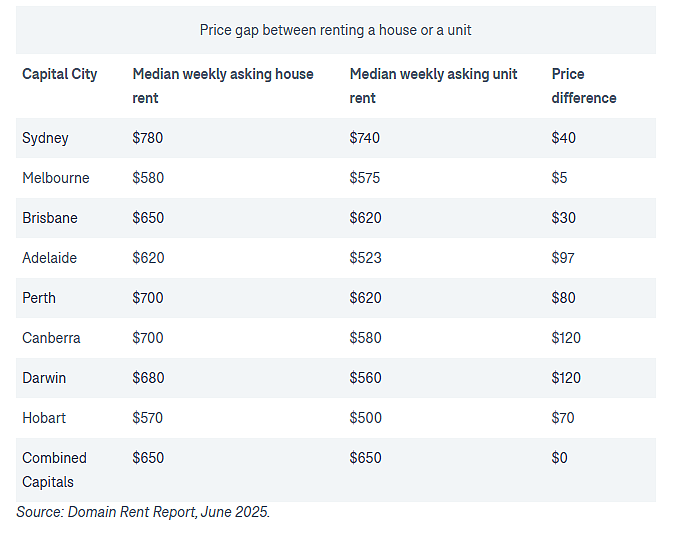Select Canberra price difference $120
Viewport: 675px width, 539px height.
tap(566, 338)
